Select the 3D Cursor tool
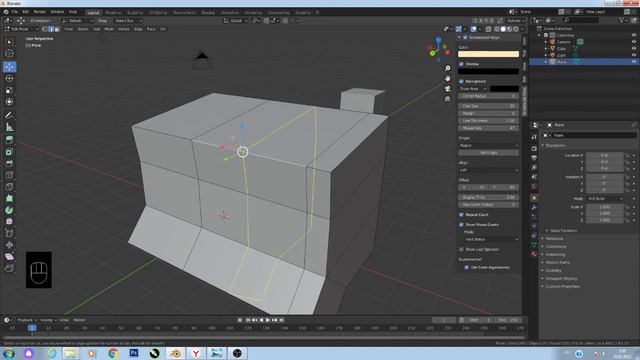 pyautogui.click(x=9, y=53)
